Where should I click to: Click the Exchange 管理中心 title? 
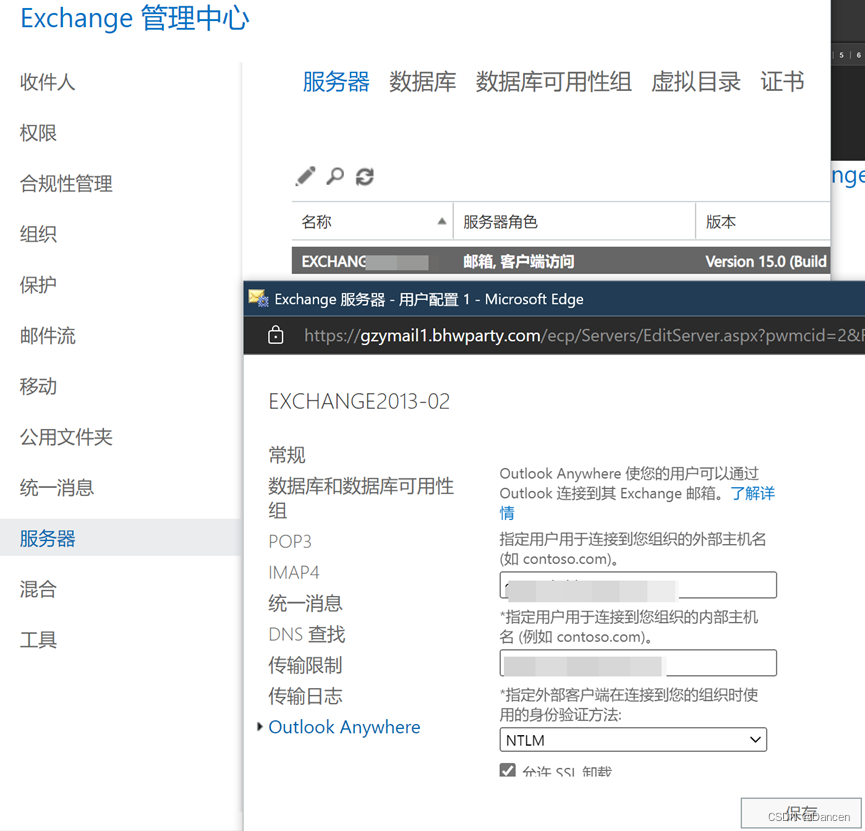click(x=135, y=18)
